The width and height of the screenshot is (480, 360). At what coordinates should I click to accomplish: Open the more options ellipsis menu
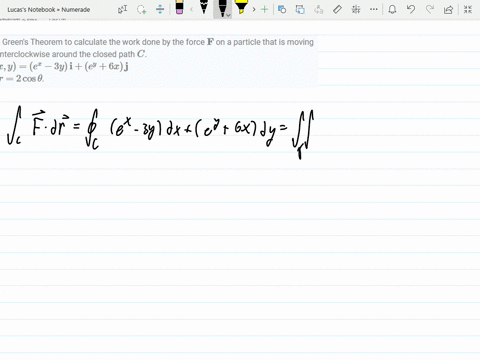click(x=374, y=9)
